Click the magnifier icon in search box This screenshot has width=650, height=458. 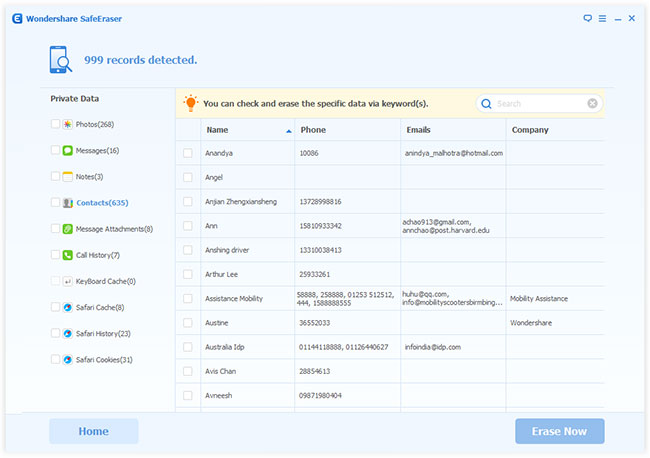click(486, 104)
